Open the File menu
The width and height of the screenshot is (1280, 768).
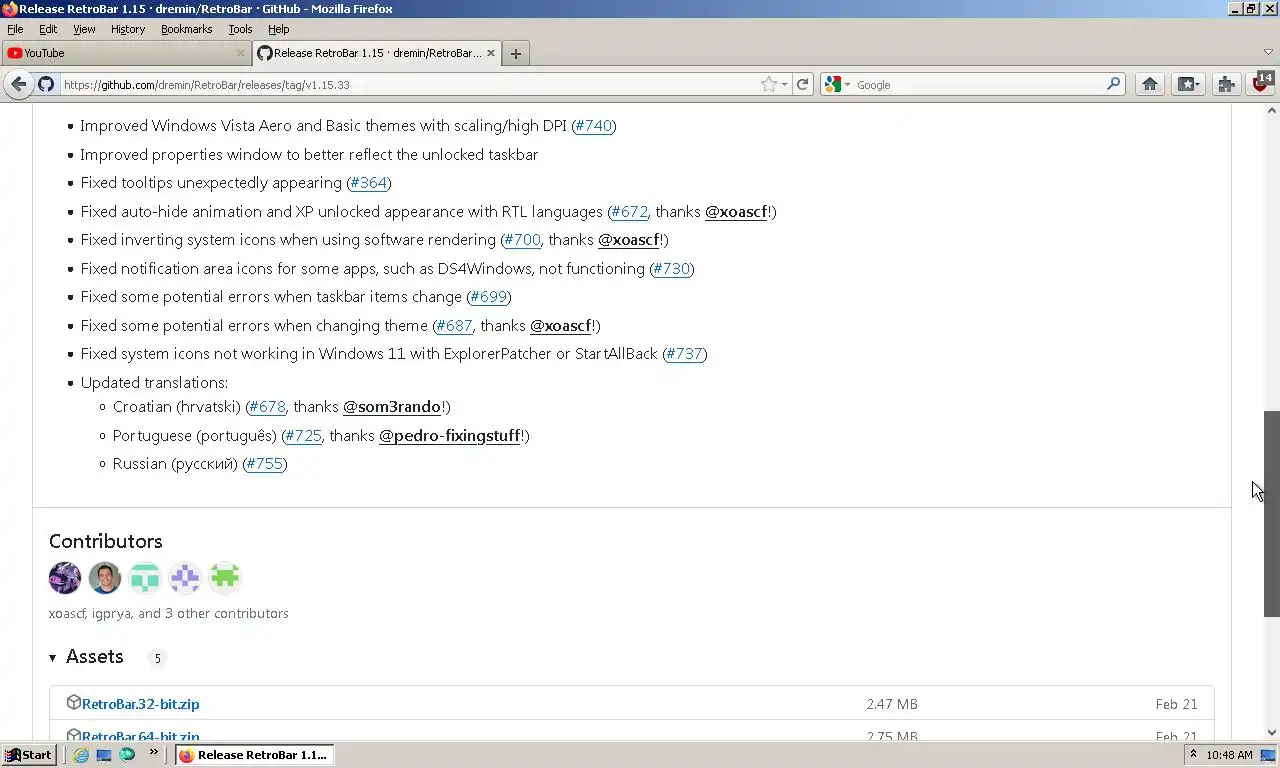tap(15, 29)
